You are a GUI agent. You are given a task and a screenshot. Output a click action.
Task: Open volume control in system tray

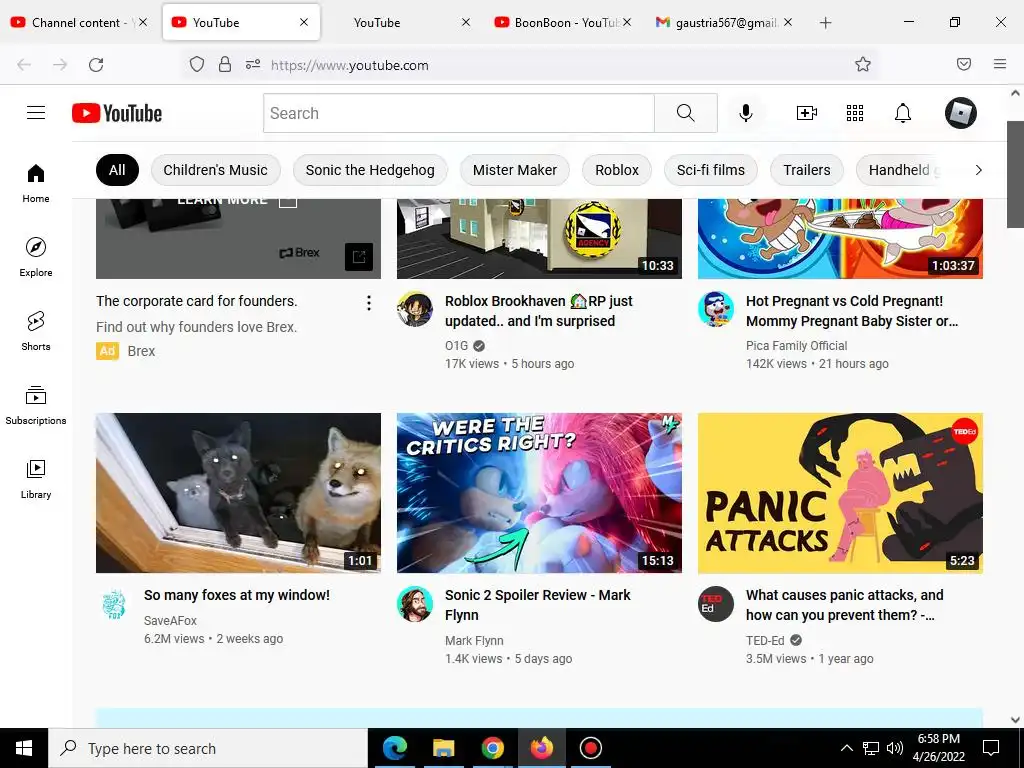(895, 748)
